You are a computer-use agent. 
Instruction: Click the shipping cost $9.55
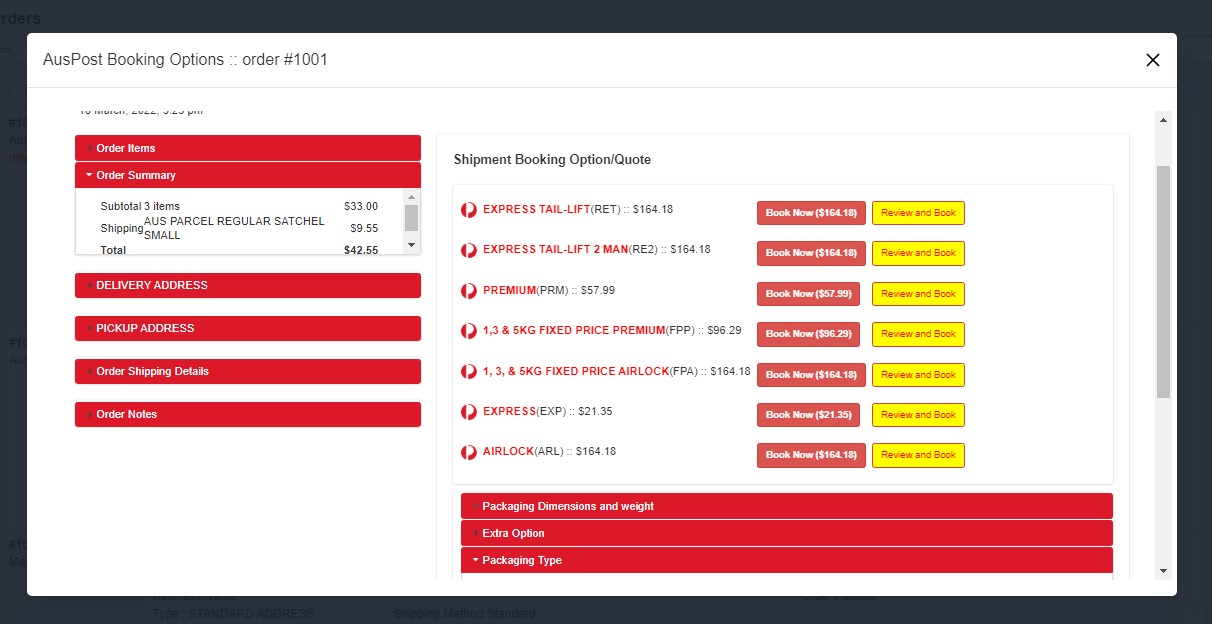click(x=364, y=228)
